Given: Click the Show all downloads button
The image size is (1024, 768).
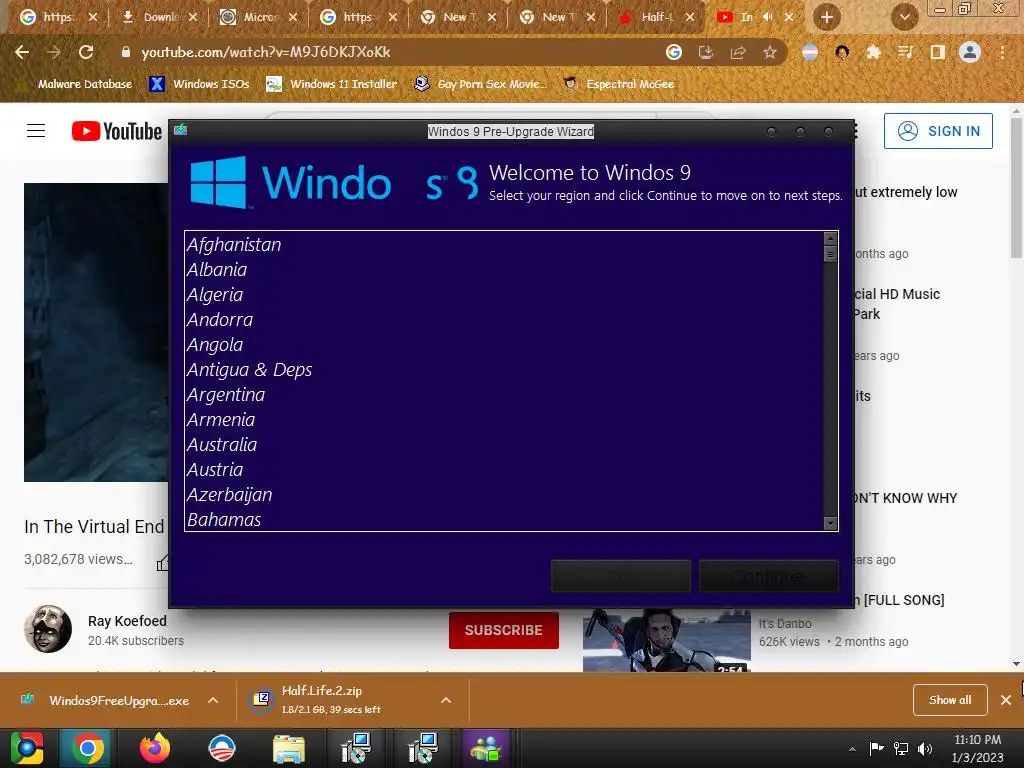Looking at the screenshot, I should pyautogui.click(x=950, y=700).
